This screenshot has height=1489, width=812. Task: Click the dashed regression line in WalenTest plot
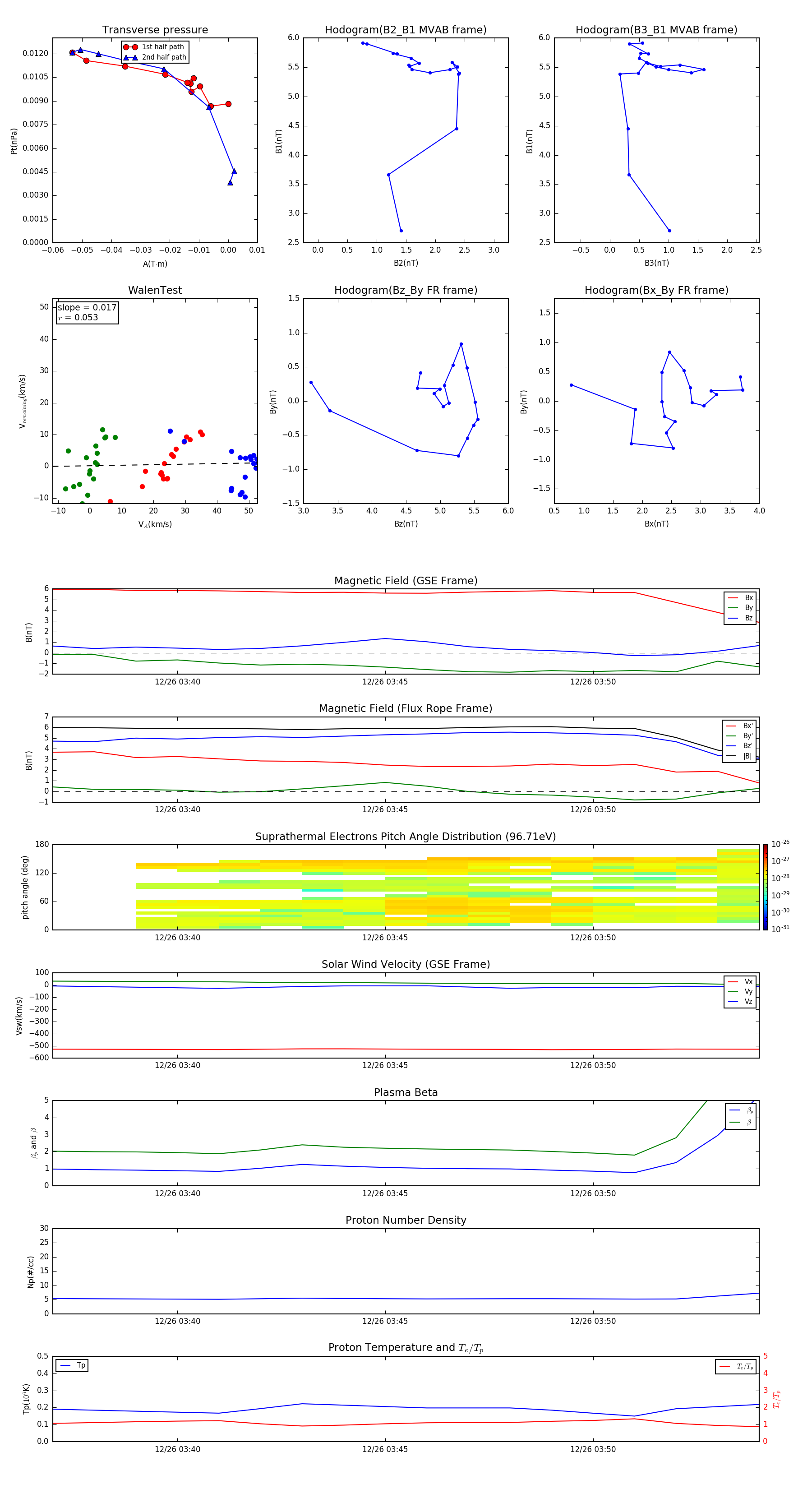click(x=155, y=464)
